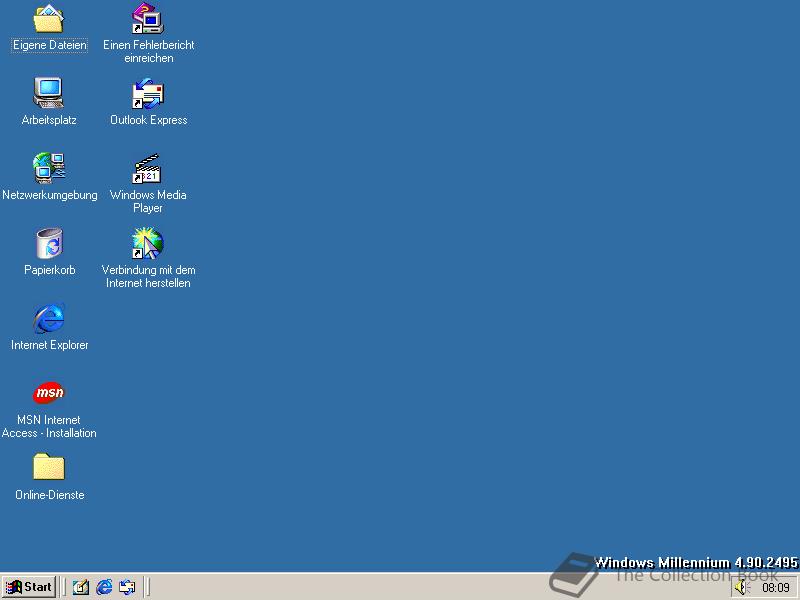800x600 pixels.
Task: Select the MSN Internet Access icon
Action: pyautogui.click(x=49, y=392)
